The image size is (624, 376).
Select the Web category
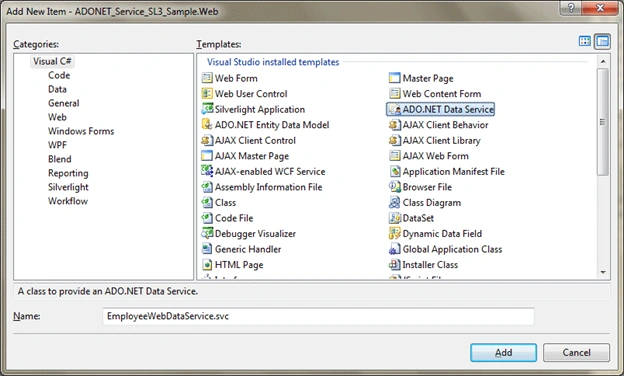pyautogui.click(x=57, y=117)
